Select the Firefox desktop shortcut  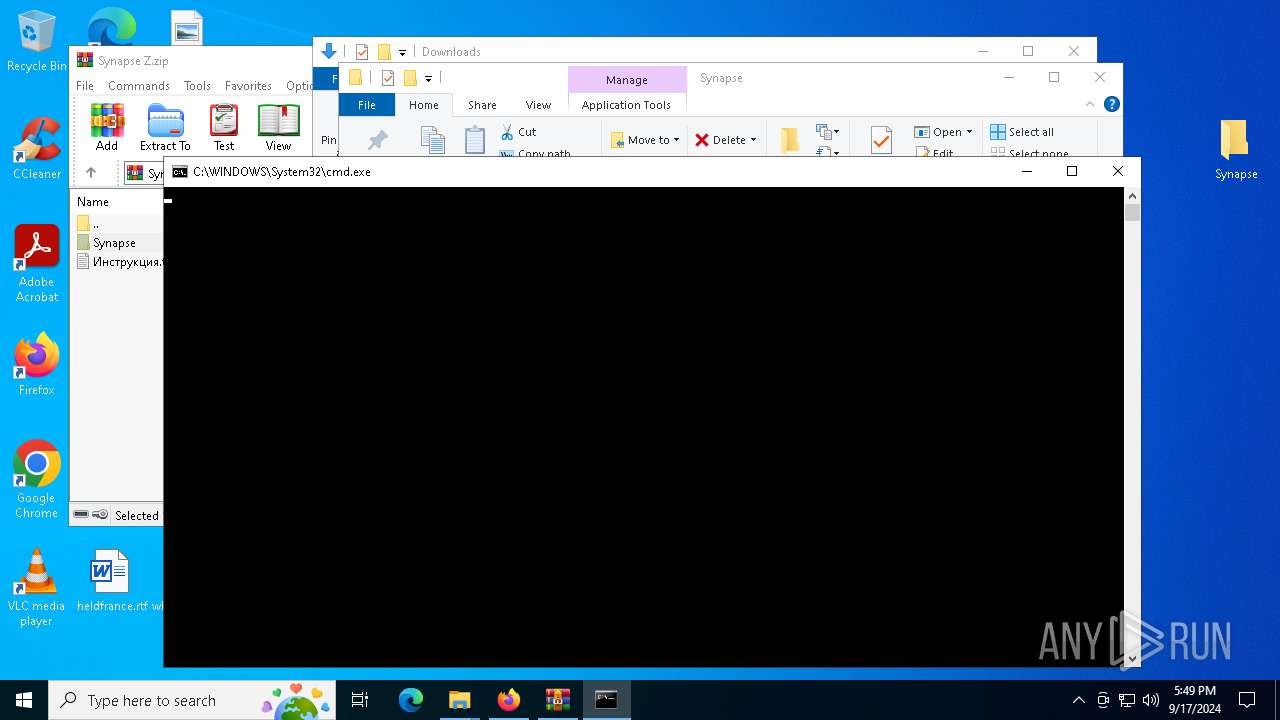(37, 363)
